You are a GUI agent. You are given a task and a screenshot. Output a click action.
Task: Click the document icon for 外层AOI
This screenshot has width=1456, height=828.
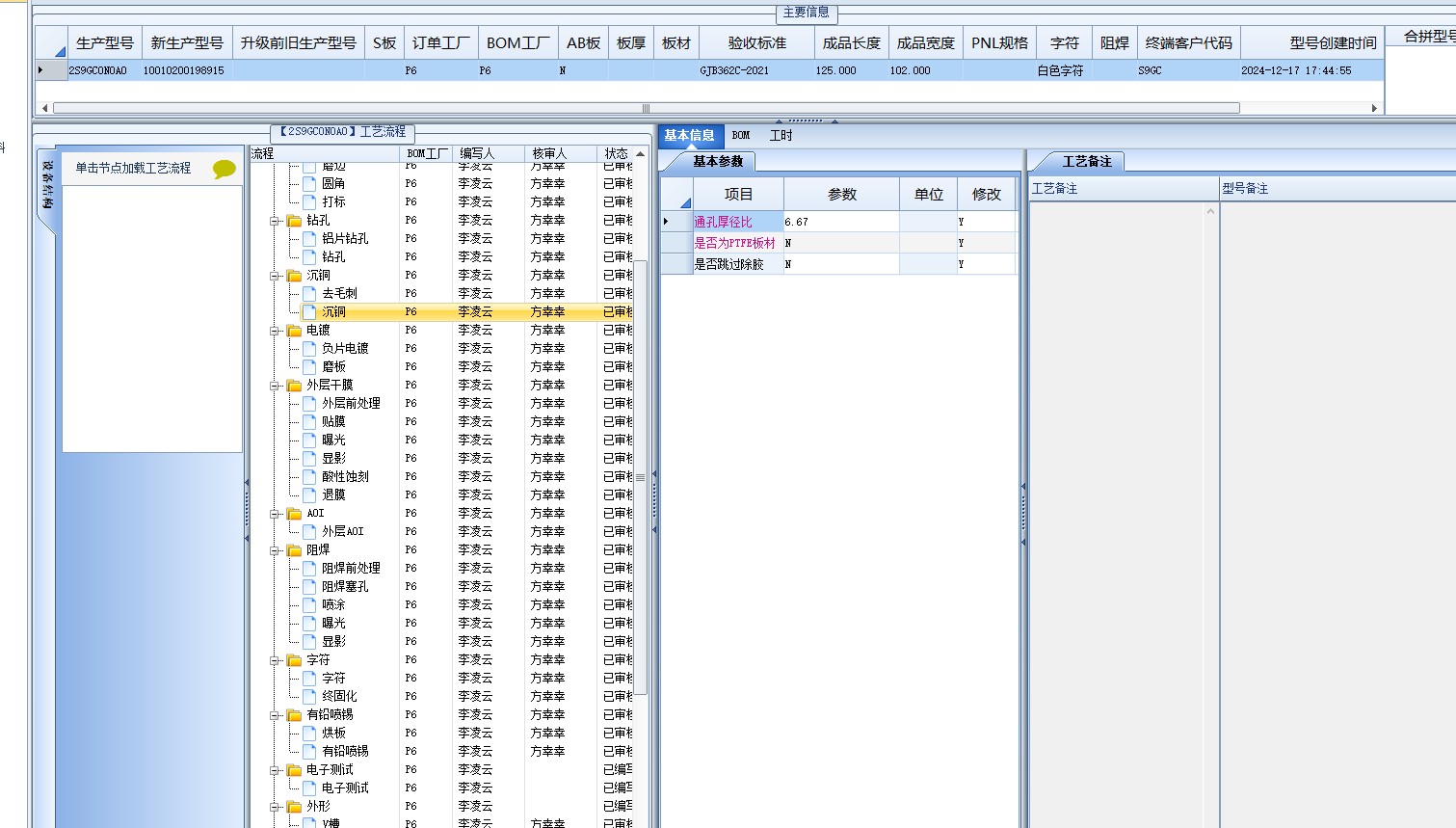click(x=309, y=531)
